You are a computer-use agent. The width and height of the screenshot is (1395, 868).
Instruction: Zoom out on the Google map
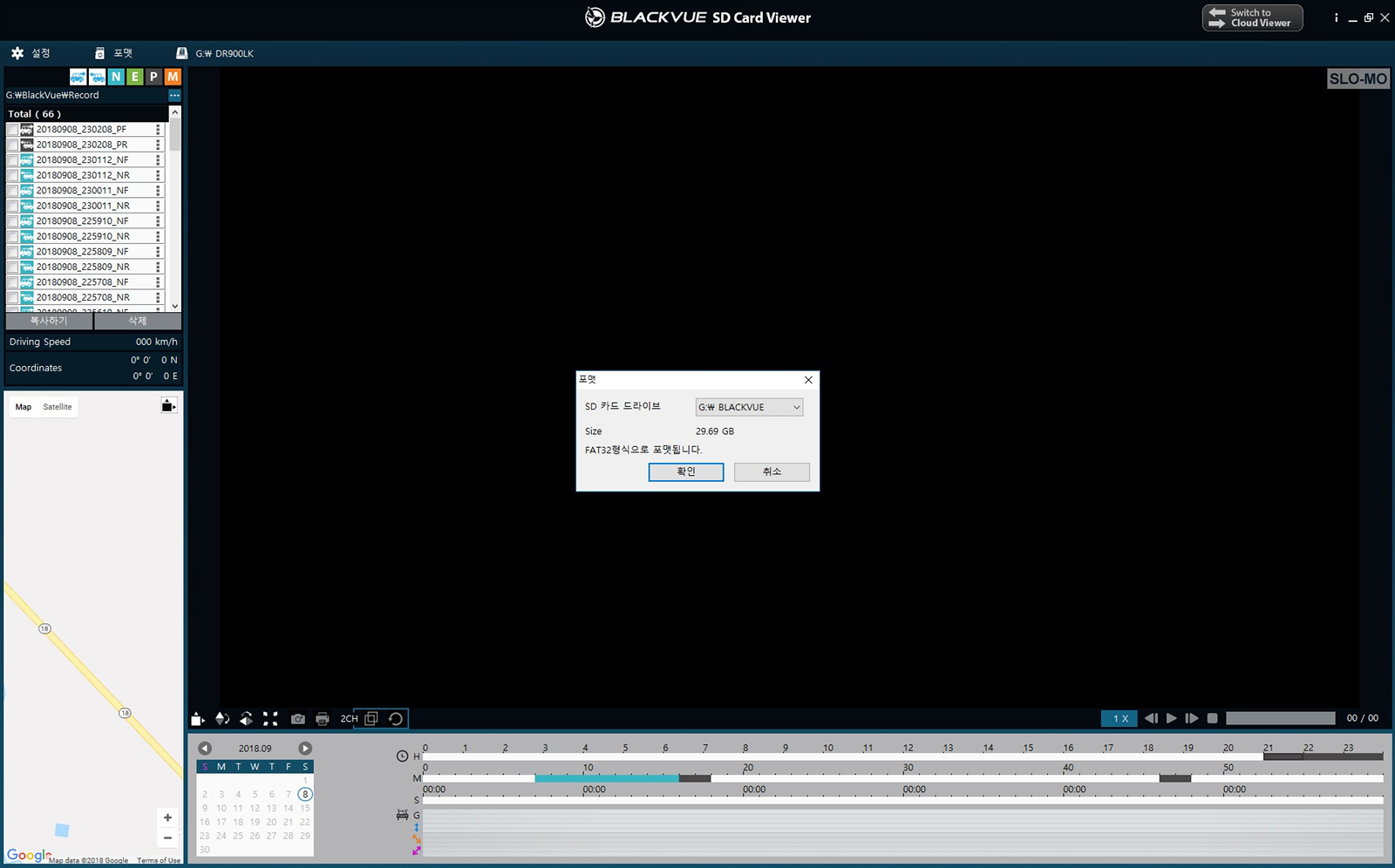pos(167,838)
